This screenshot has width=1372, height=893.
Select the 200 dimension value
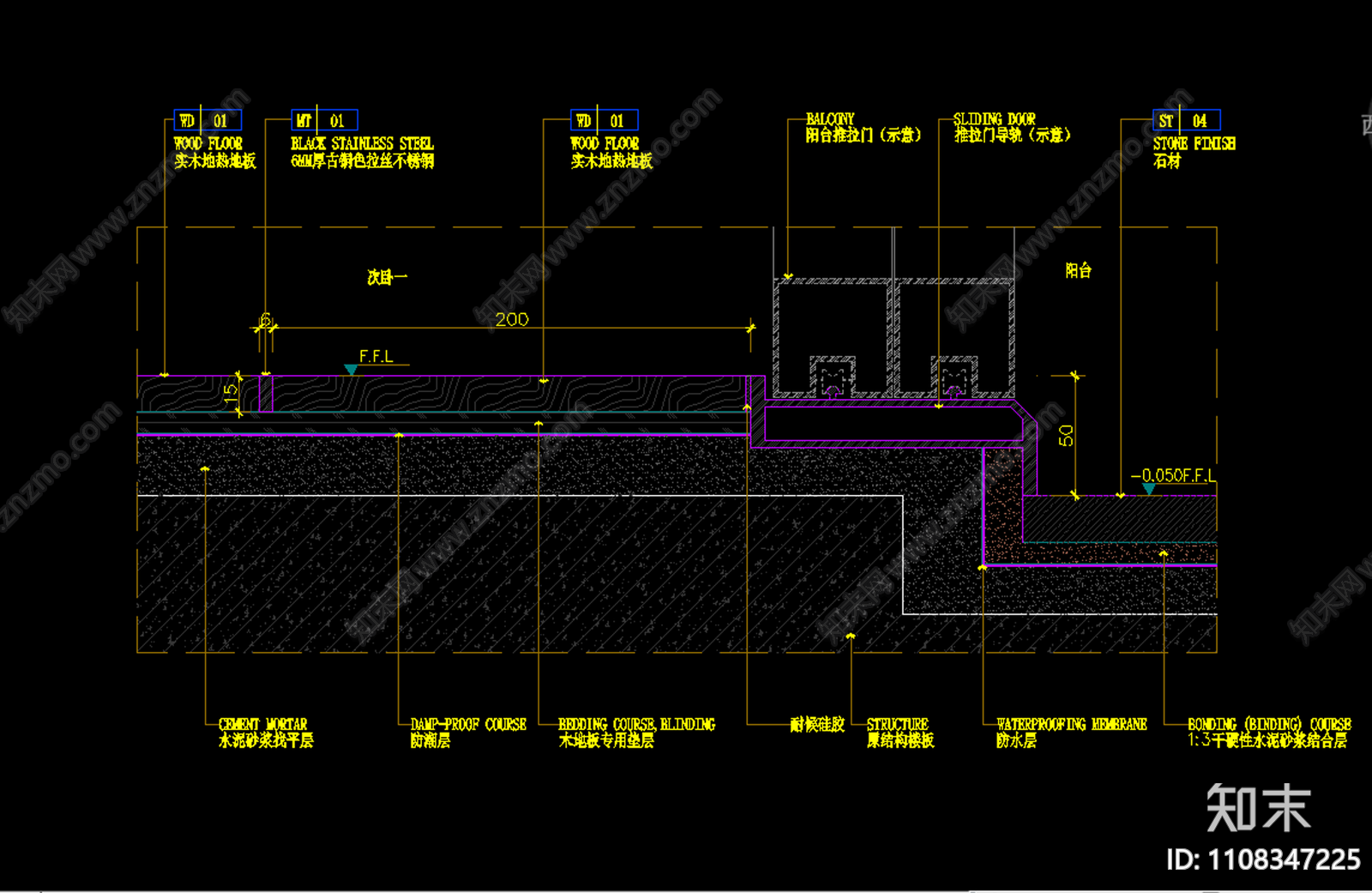(512, 319)
